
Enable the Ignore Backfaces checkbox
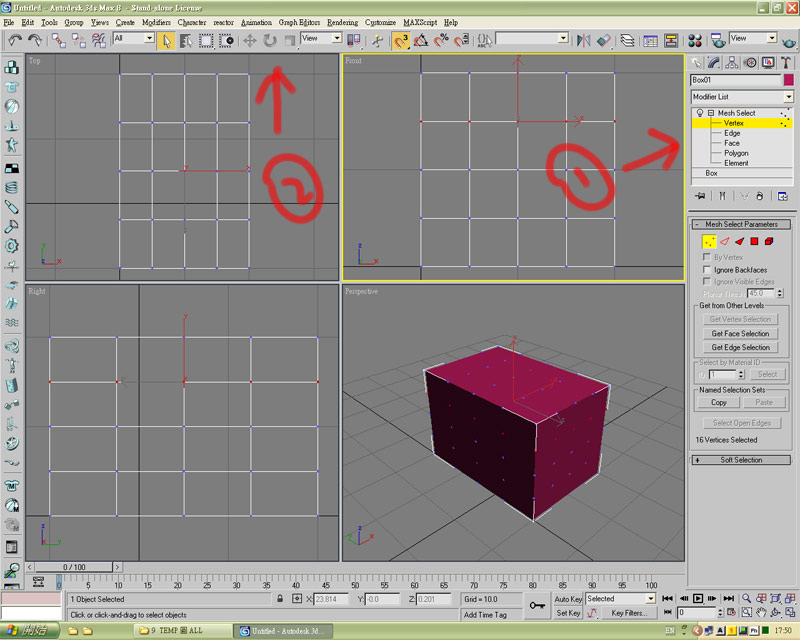click(x=707, y=269)
